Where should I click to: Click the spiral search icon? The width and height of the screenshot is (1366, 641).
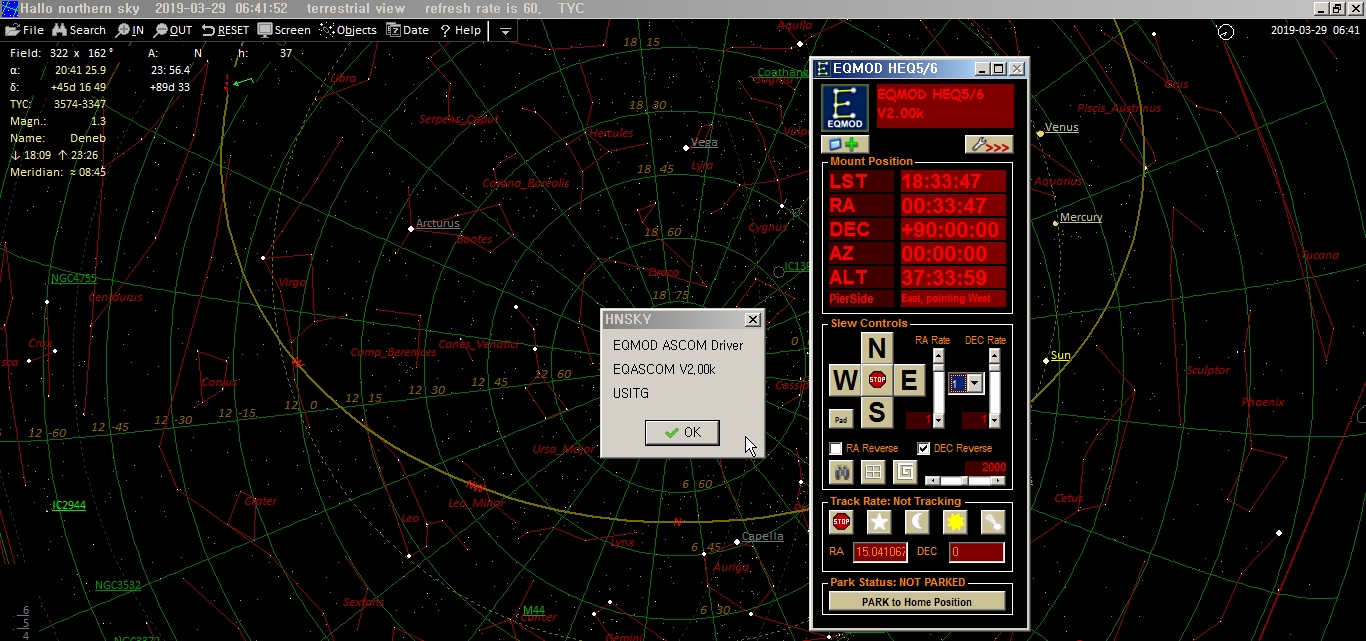905,472
